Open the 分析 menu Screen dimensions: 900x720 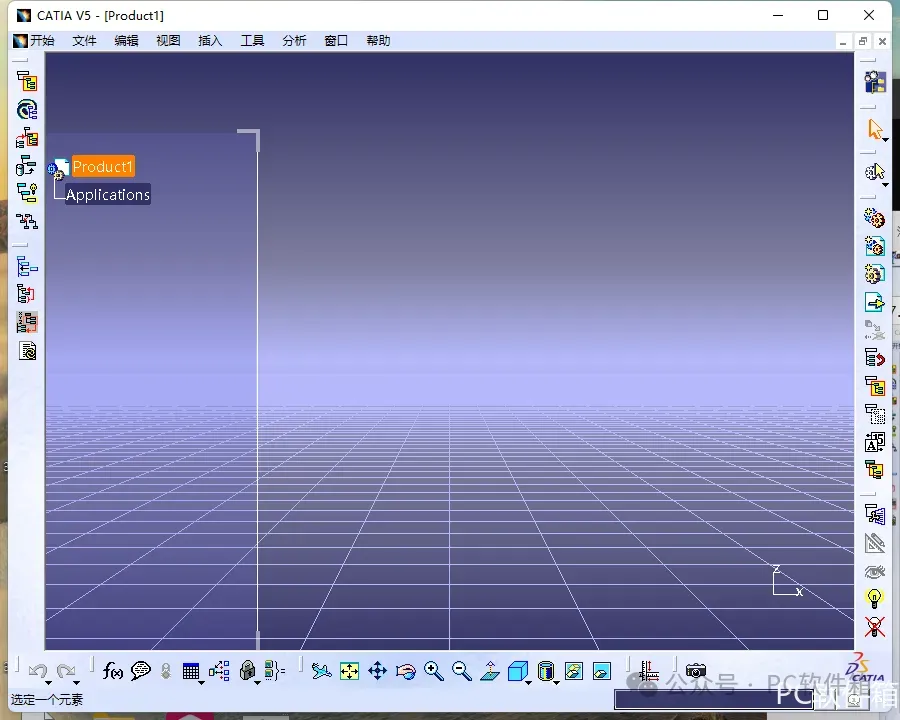(x=294, y=41)
